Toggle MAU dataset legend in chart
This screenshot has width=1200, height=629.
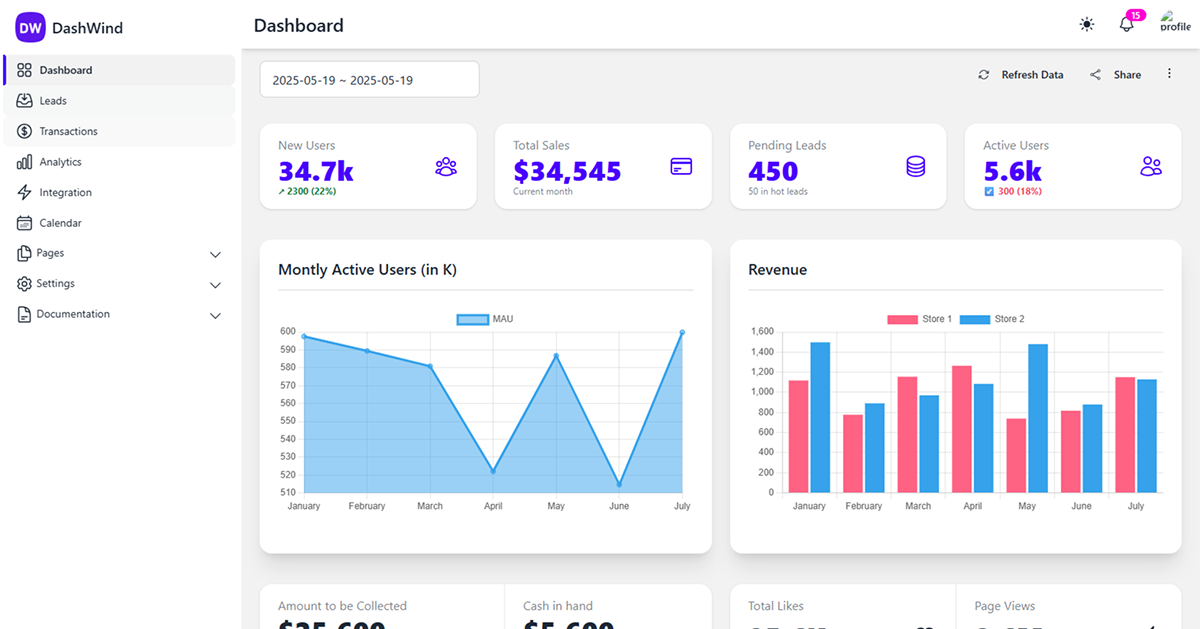(485, 319)
